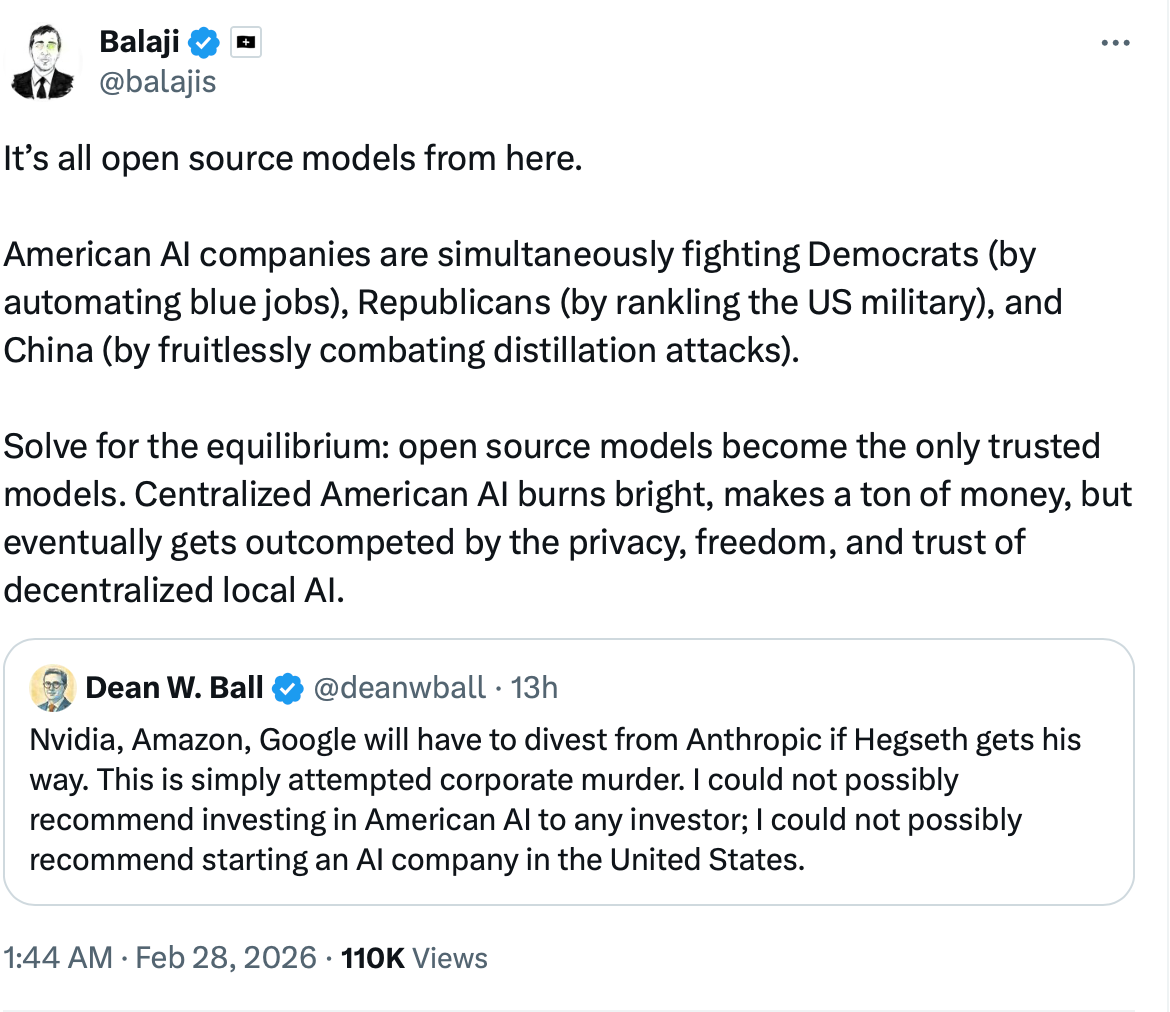Click the paragraph about American AI companies fighting Democrats
The width and height of the screenshot is (1170, 1012).
point(530,303)
